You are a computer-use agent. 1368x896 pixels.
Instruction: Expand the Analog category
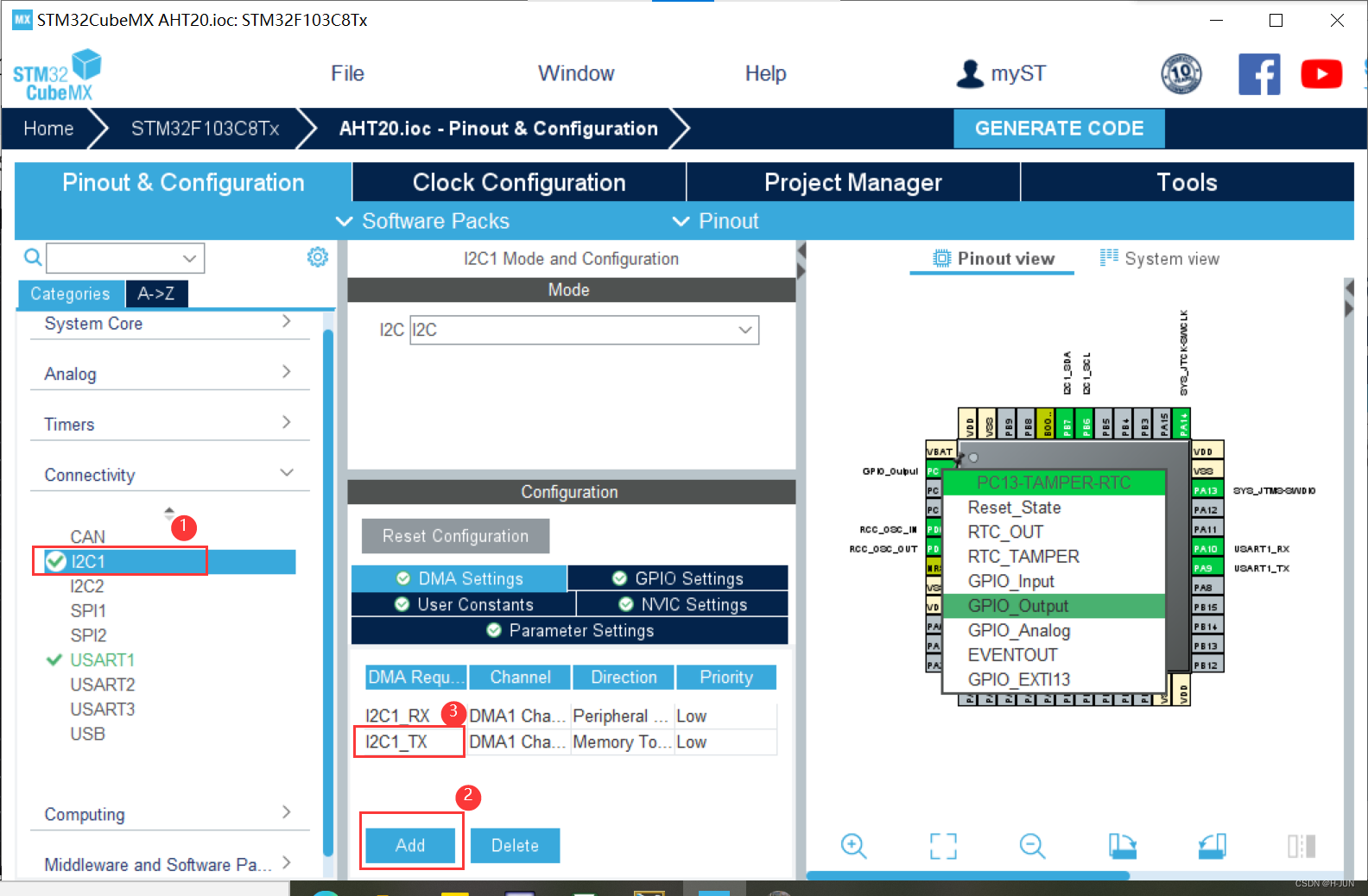coord(169,374)
